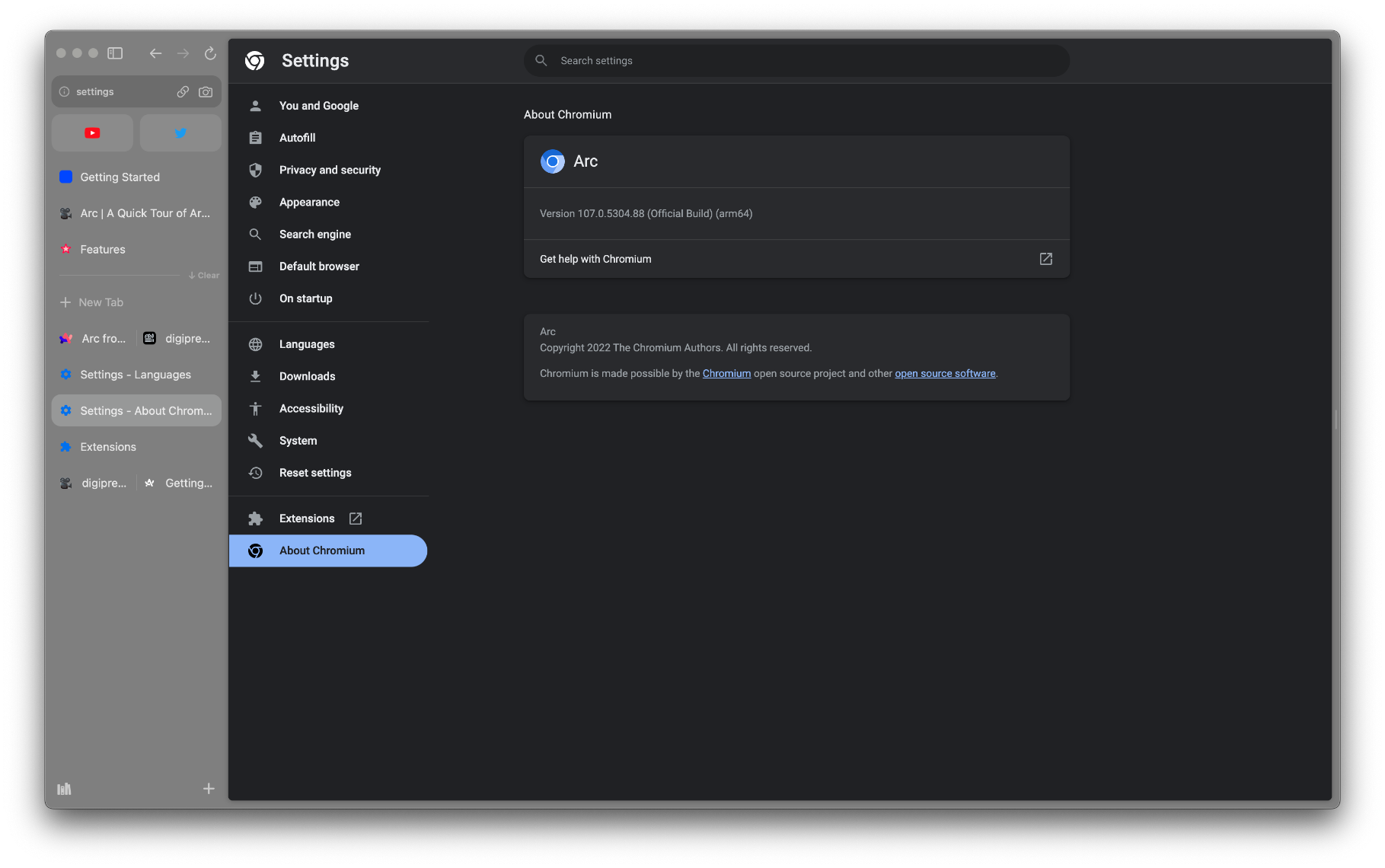This screenshot has width=1385, height=868.
Task: Open external link icon for Chromium help
Action: [1045, 259]
